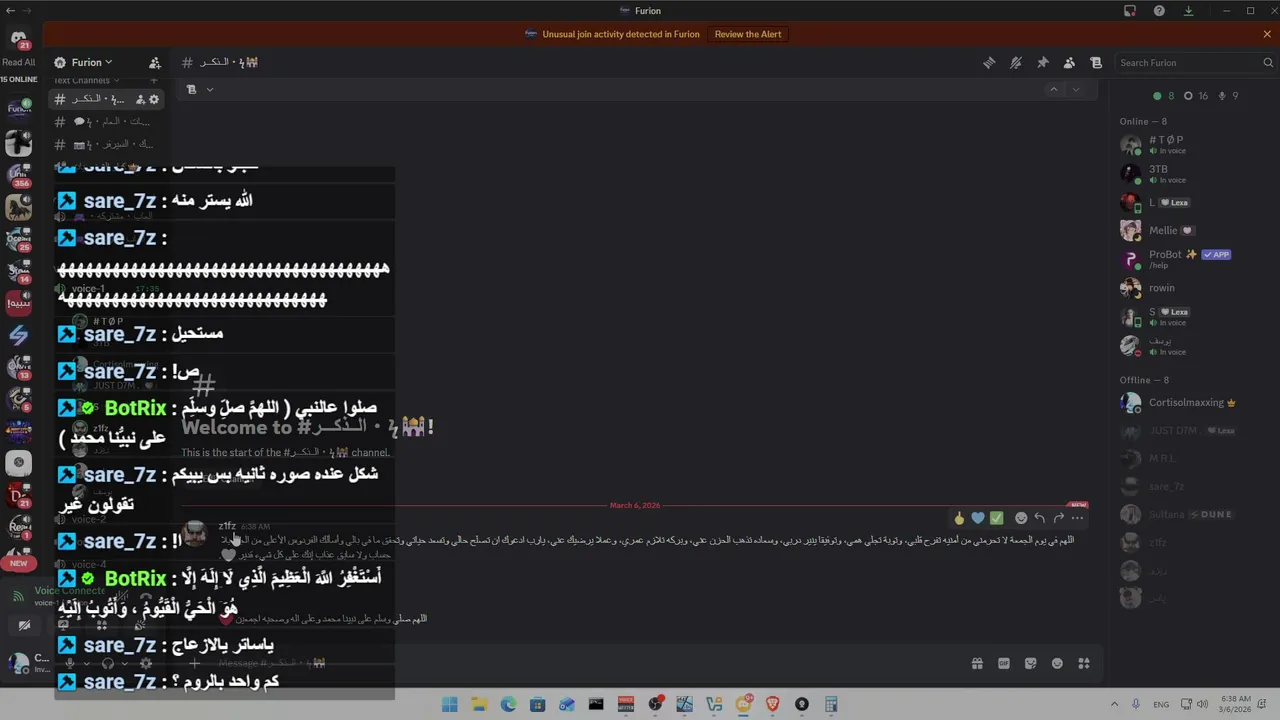Click the search magnifier icon

[x=1268, y=62]
